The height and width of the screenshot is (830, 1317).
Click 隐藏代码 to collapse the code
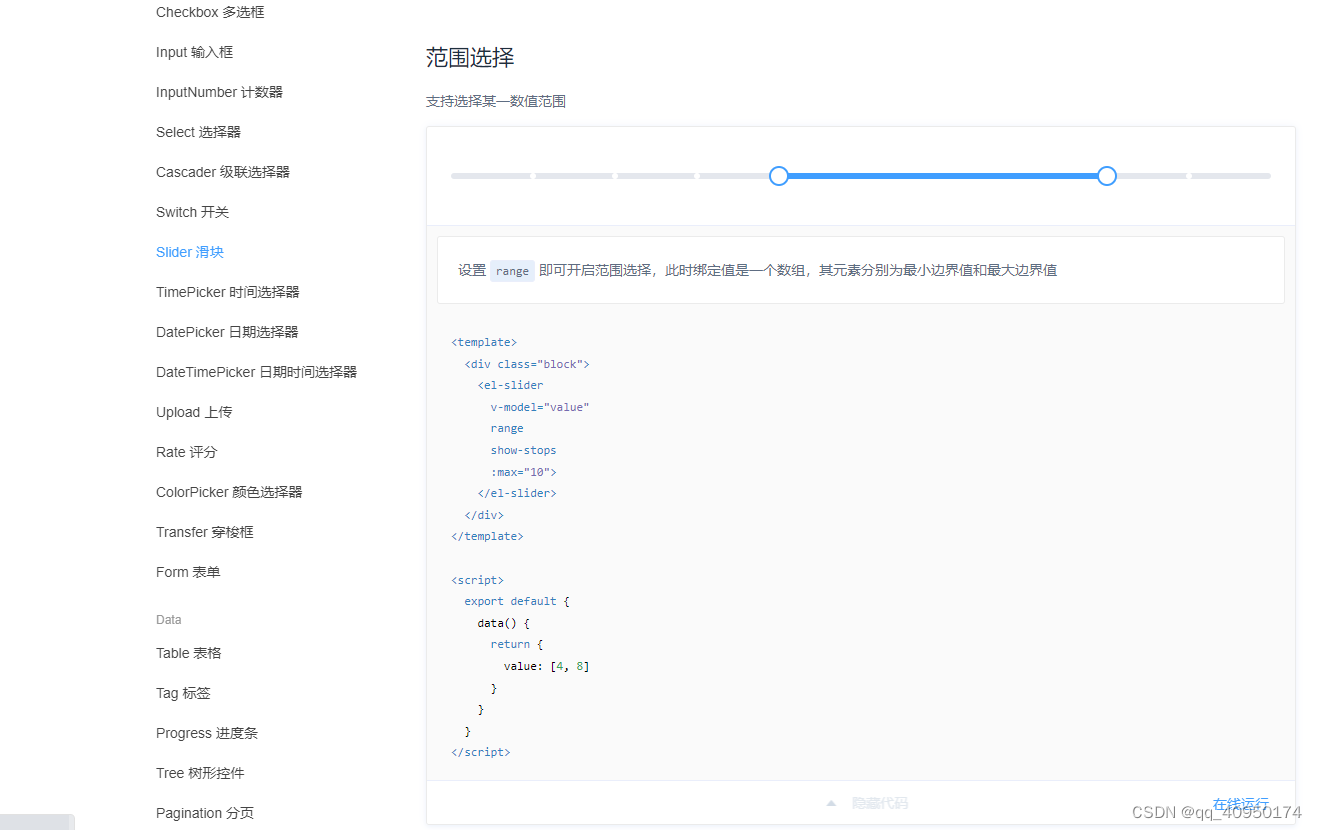point(880,803)
